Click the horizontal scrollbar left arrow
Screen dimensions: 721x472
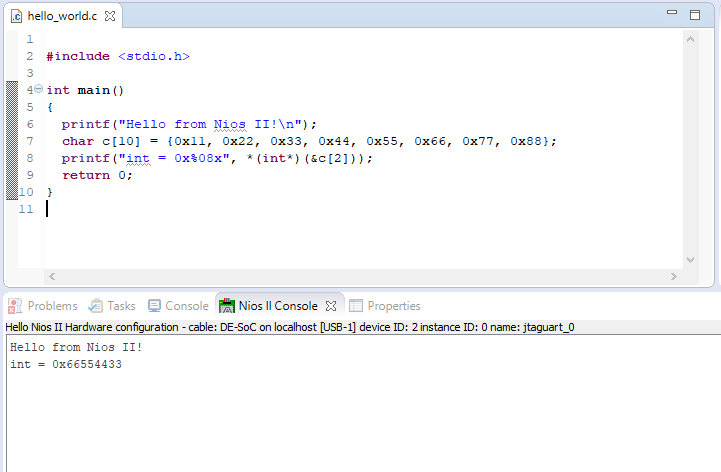(x=52, y=276)
